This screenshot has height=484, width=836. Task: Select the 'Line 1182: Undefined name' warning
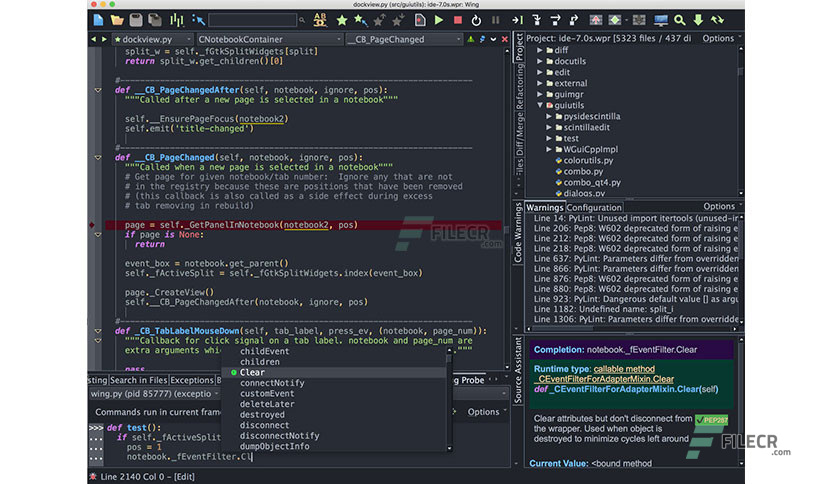[x=604, y=309]
